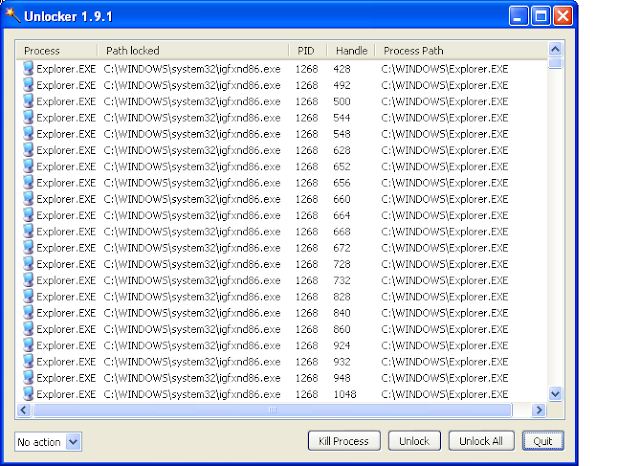Click process path C:\WINDOWS\Explorer.EXE in handle 932 row
The image size is (640, 466).
(x=445, y=362)
